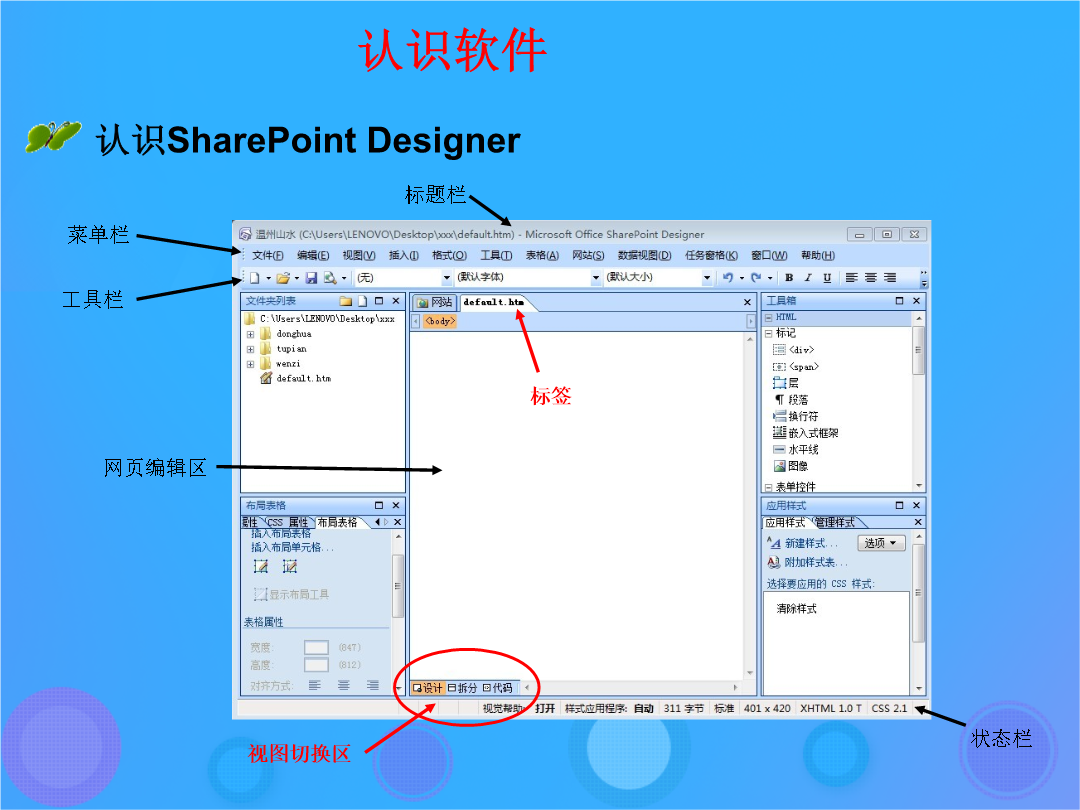This screenshot has width=1080, height=810.
Task: Open the 选项 options button
Action: pyautogui.click(x=881, y=543)
